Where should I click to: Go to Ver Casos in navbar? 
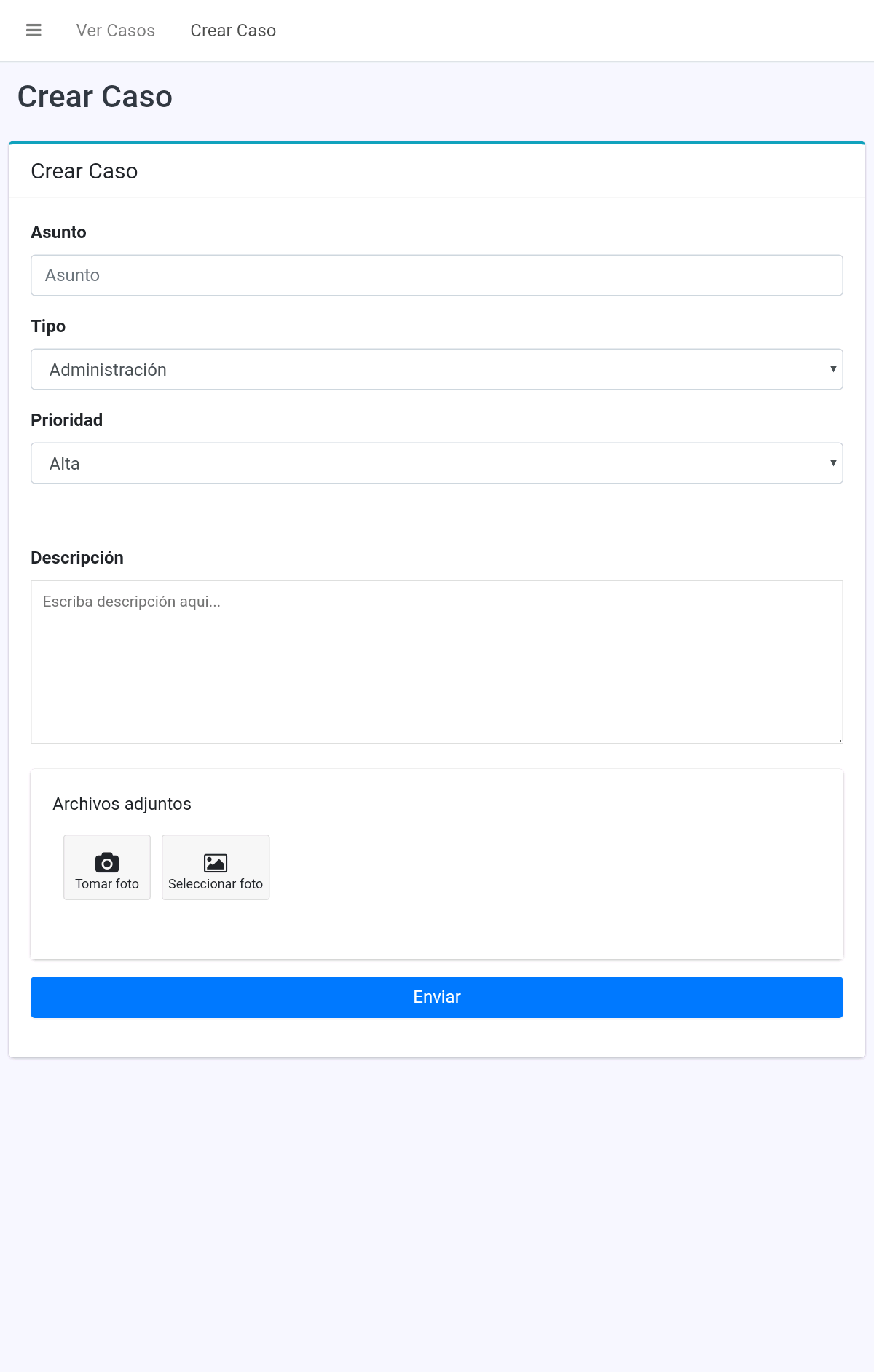pyautogui.click(x=116, y=31)
